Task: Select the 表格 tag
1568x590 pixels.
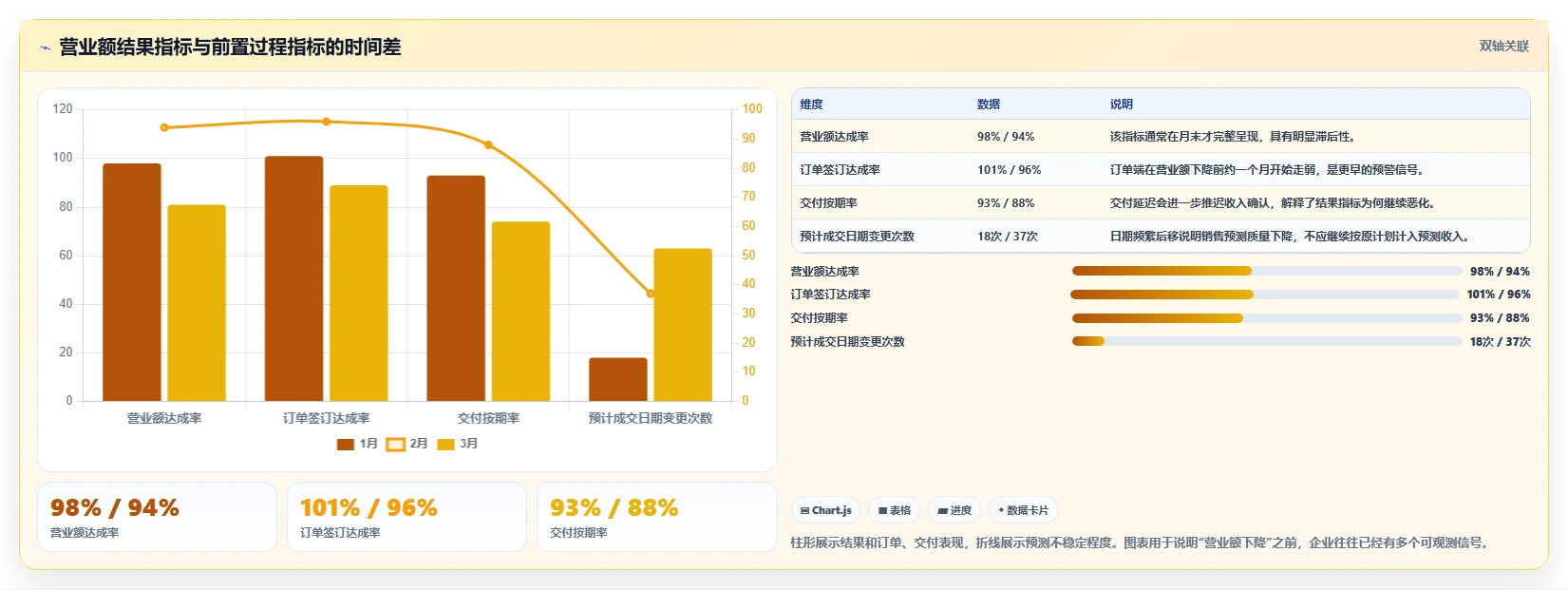Action: [894, 510]
